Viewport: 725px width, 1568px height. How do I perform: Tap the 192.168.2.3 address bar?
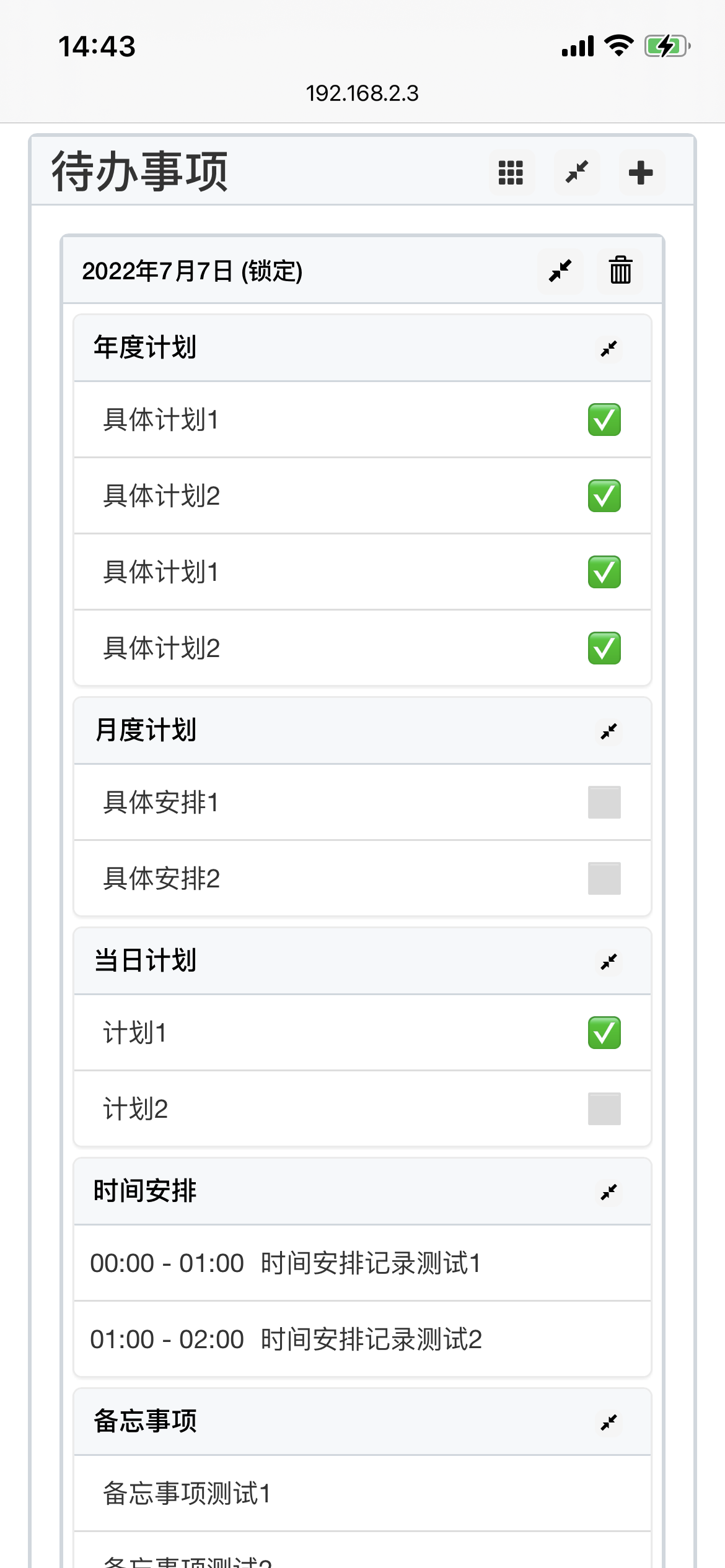click(362, 94)
